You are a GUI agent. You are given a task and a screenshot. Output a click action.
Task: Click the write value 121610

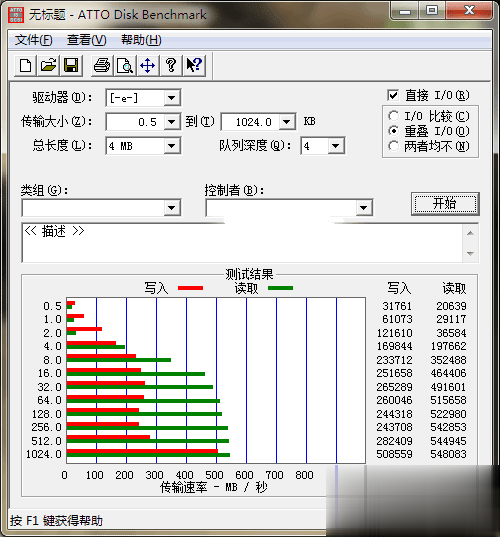[x=394, y=333]
